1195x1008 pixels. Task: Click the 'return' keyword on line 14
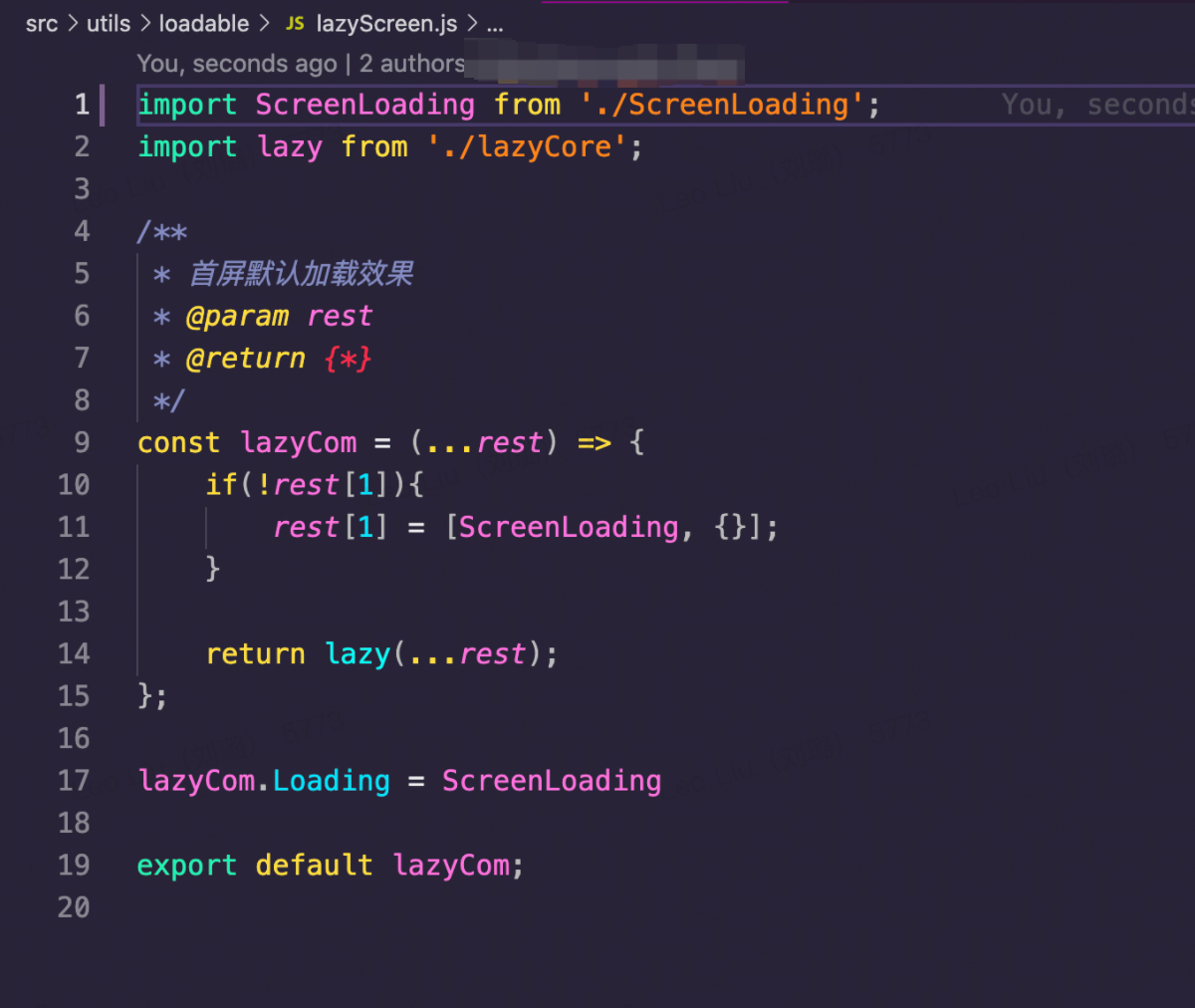[x=255, y=654]
